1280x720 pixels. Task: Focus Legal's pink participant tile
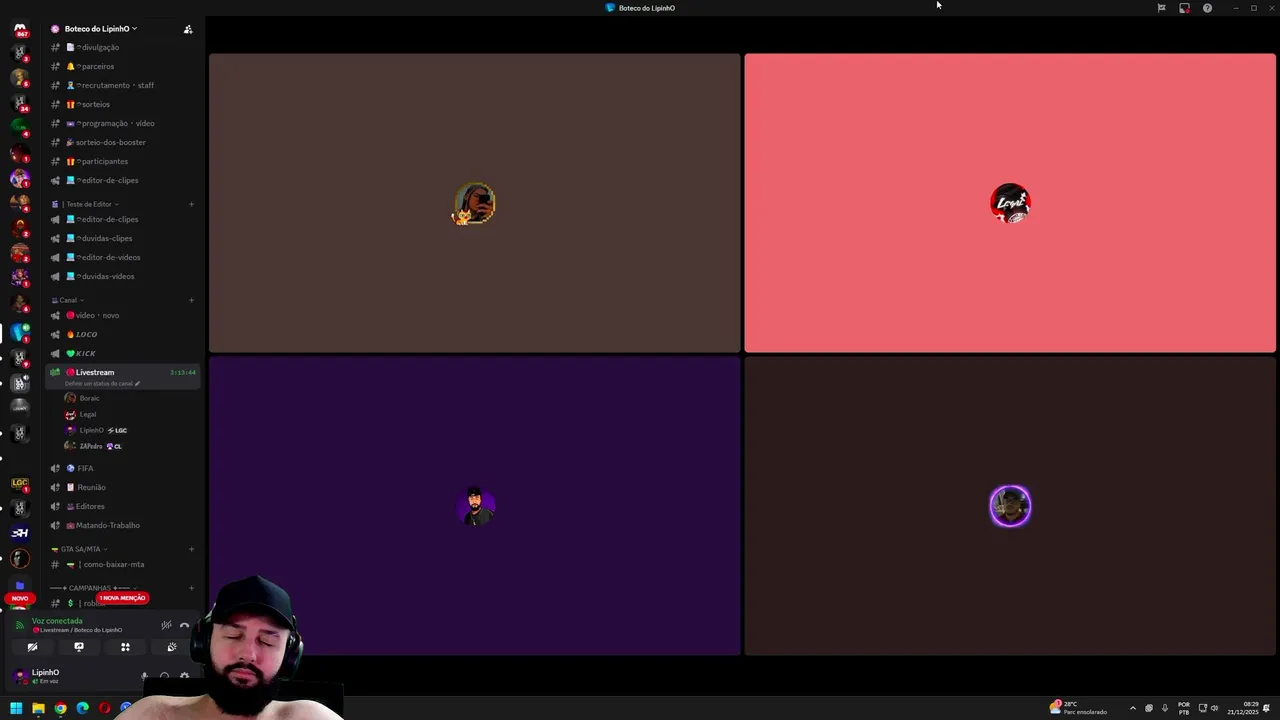point(1010,203)
